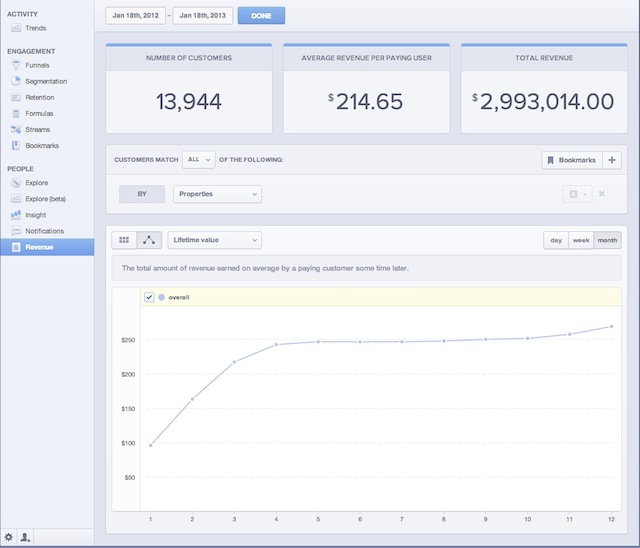Open the Lifetime value dropdown
Image resolution: width=640 pixels, height=548 pixels.
(x=215, y=240)
